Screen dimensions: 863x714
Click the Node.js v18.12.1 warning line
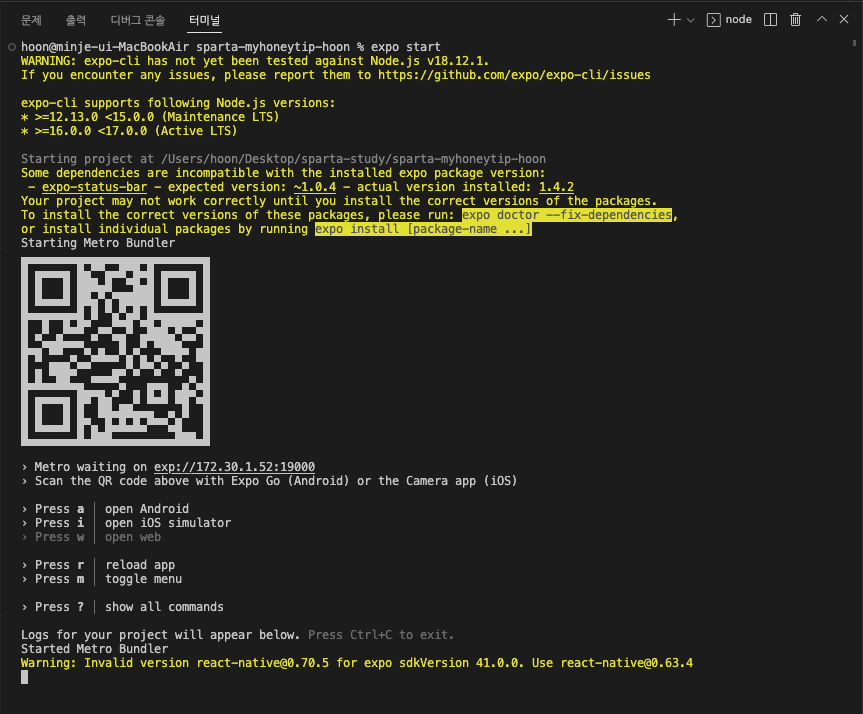[255, 61]
